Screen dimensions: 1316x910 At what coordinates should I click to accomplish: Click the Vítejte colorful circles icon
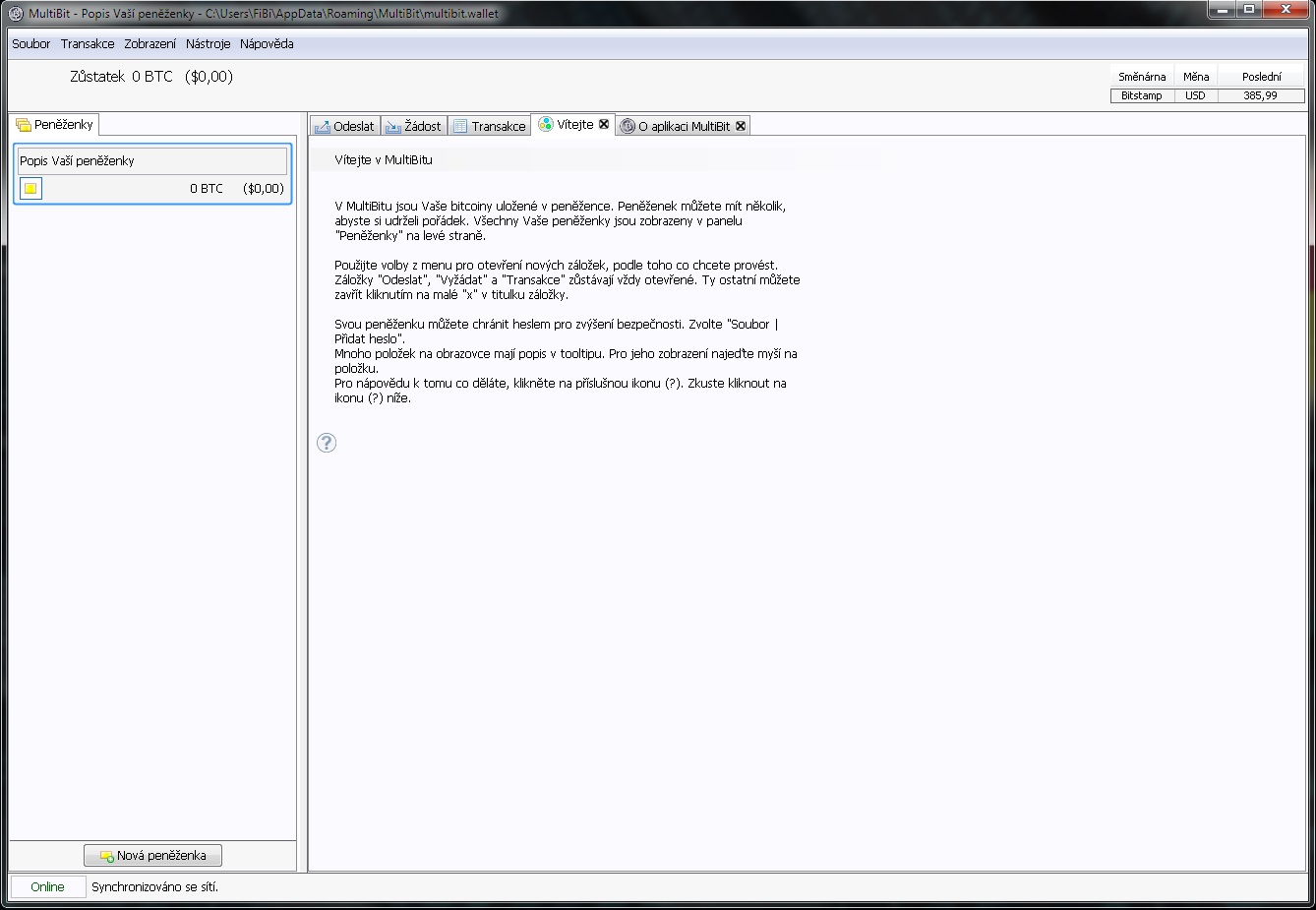(546, 124)
